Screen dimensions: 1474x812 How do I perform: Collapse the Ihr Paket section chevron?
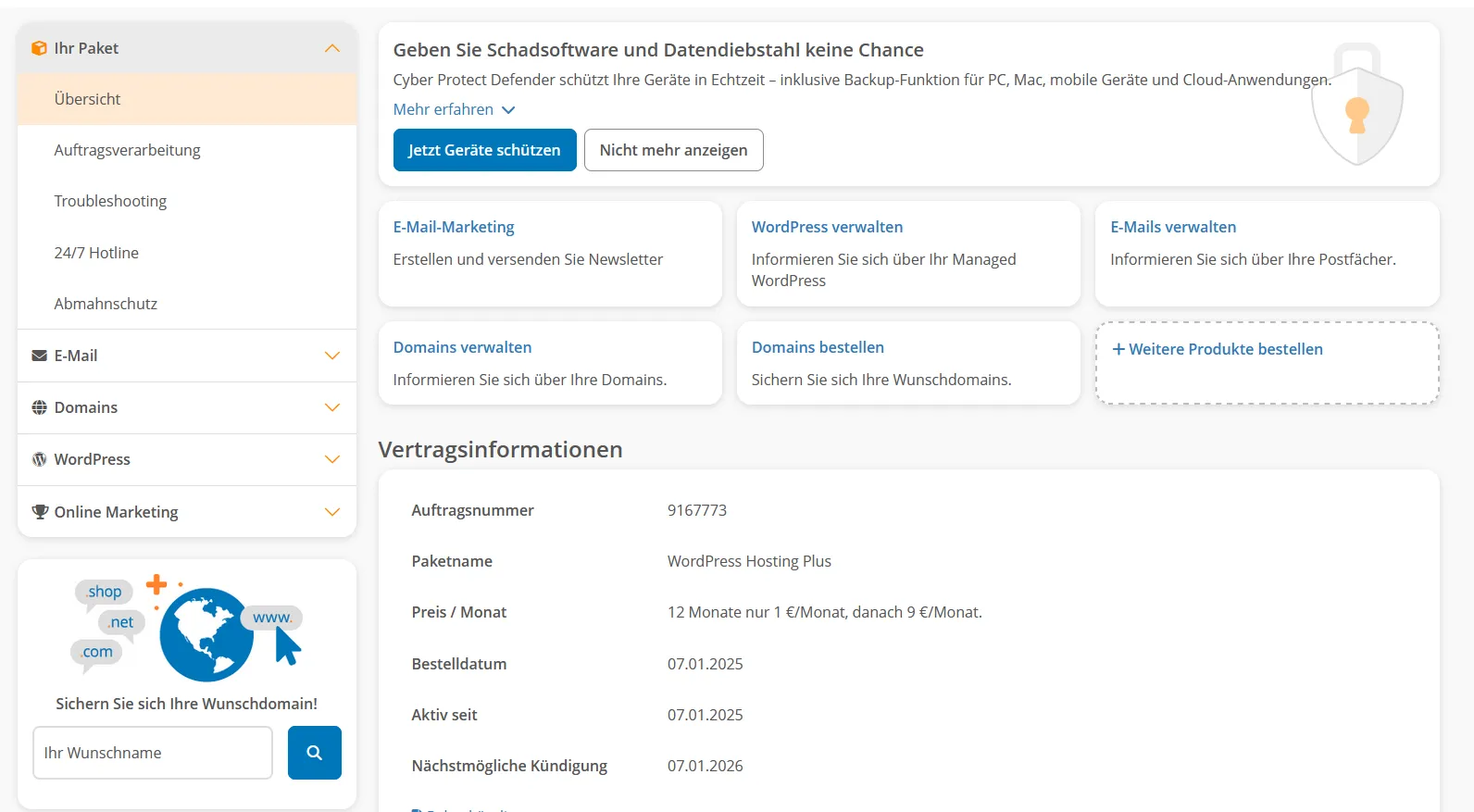coord(332,48)
